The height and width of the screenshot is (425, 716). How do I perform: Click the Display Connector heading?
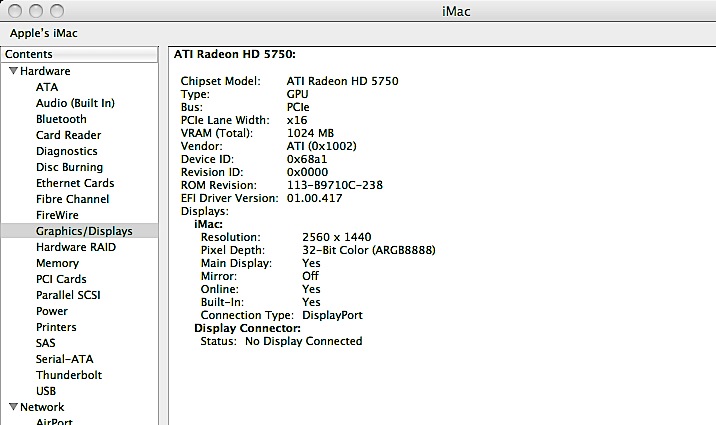[247, 328]
